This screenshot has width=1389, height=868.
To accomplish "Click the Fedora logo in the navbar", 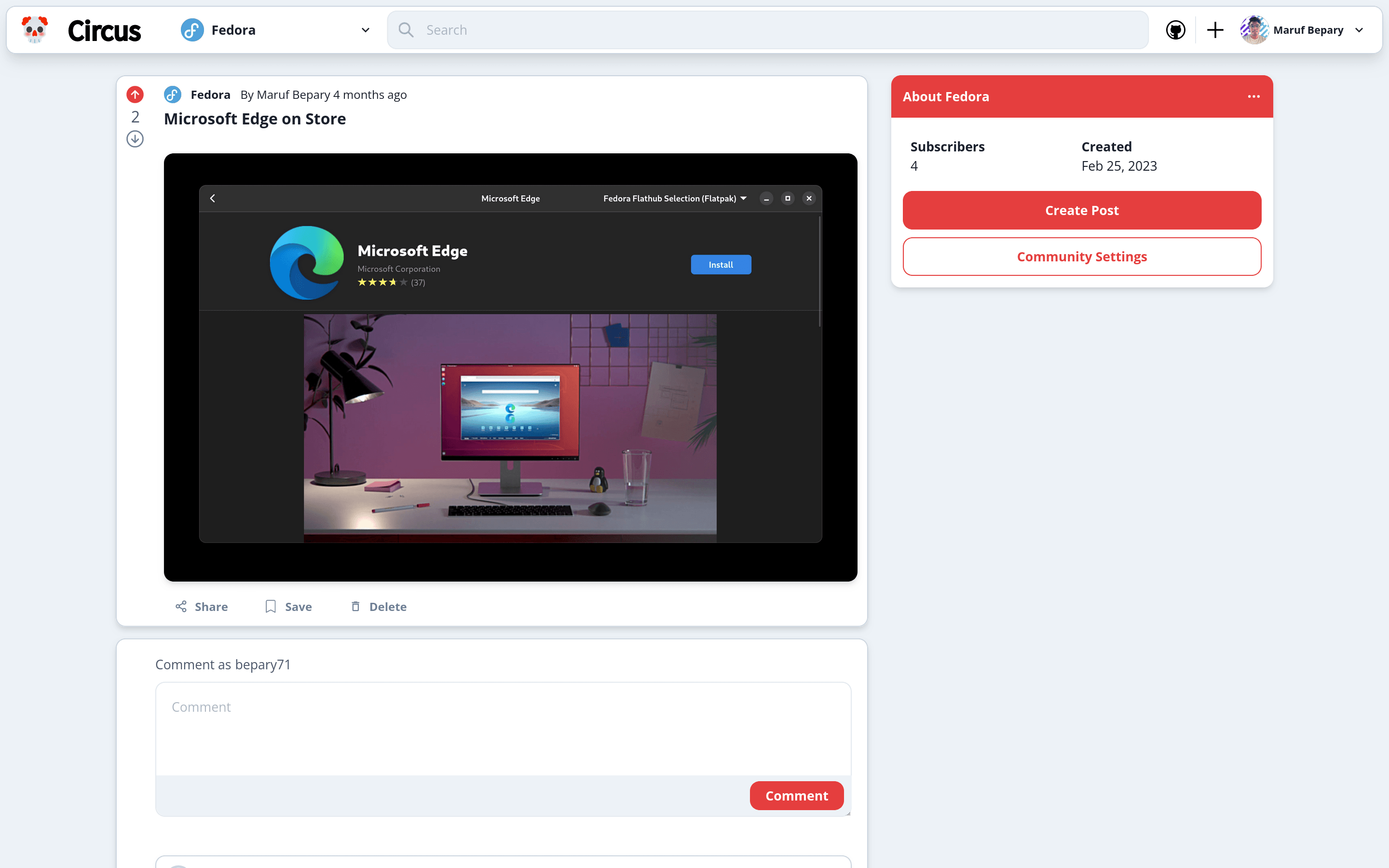I will point(192,30).
